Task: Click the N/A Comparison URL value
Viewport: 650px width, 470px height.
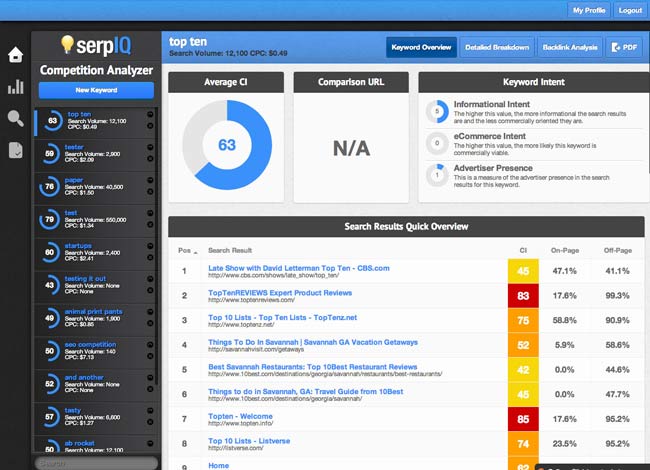Action: click(351, 148)
